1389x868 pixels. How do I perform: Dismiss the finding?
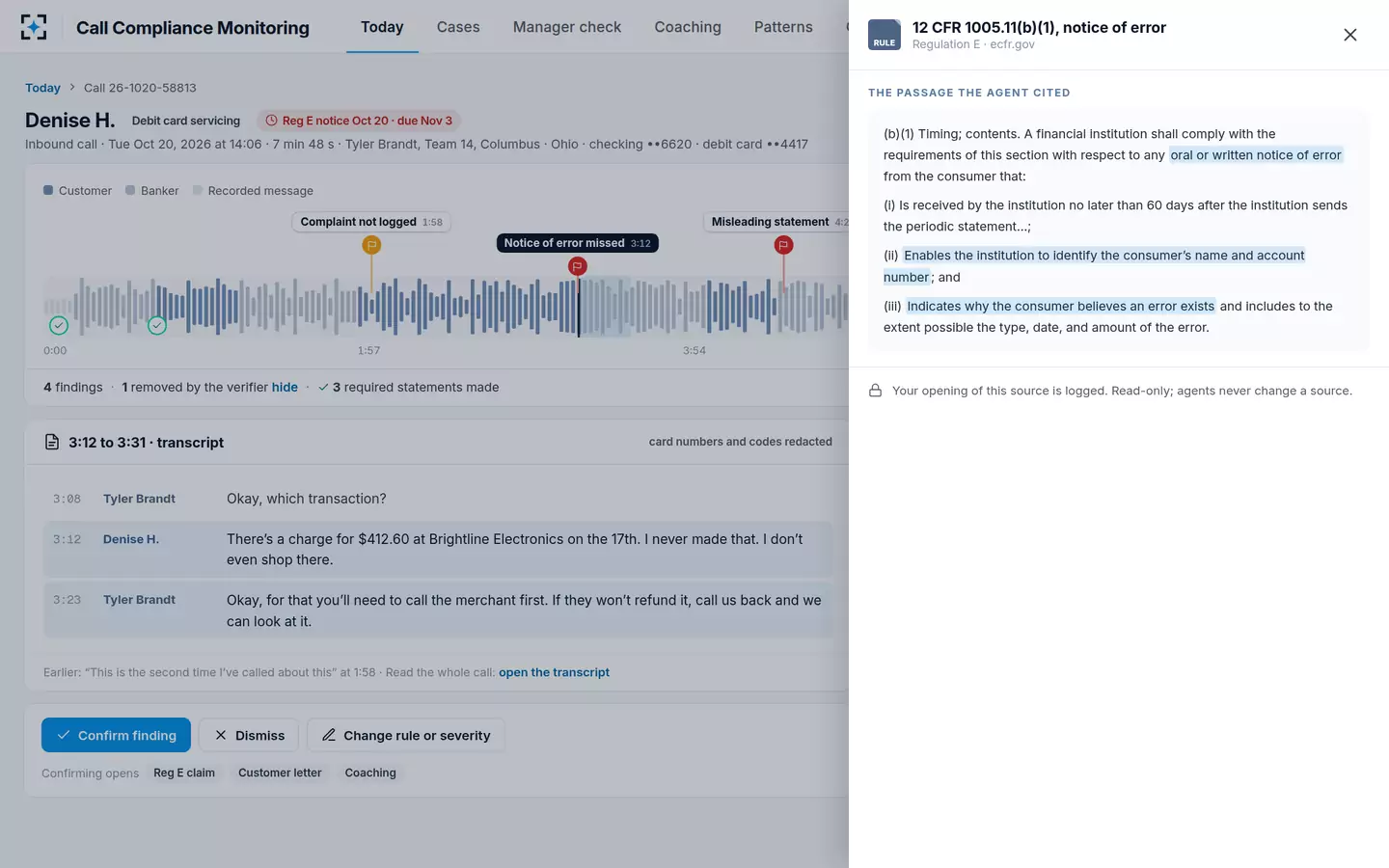249,735
